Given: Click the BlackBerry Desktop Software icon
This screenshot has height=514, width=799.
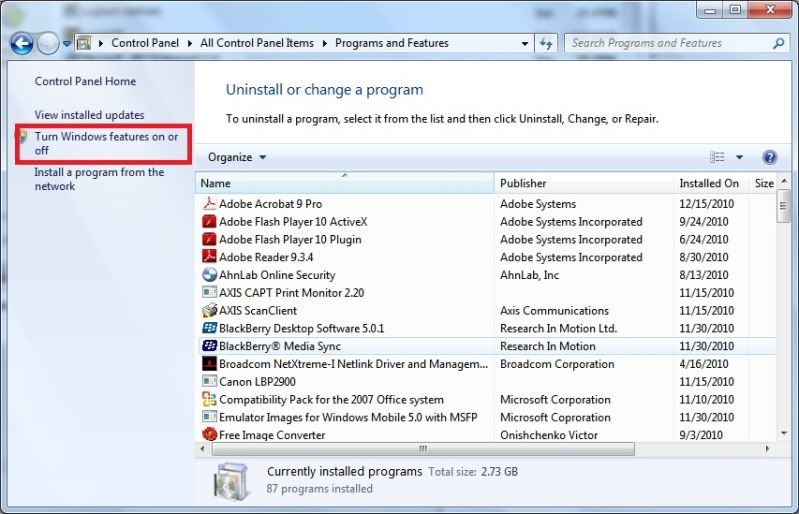Looking at the screenshot, I should (x=210, y=328).
